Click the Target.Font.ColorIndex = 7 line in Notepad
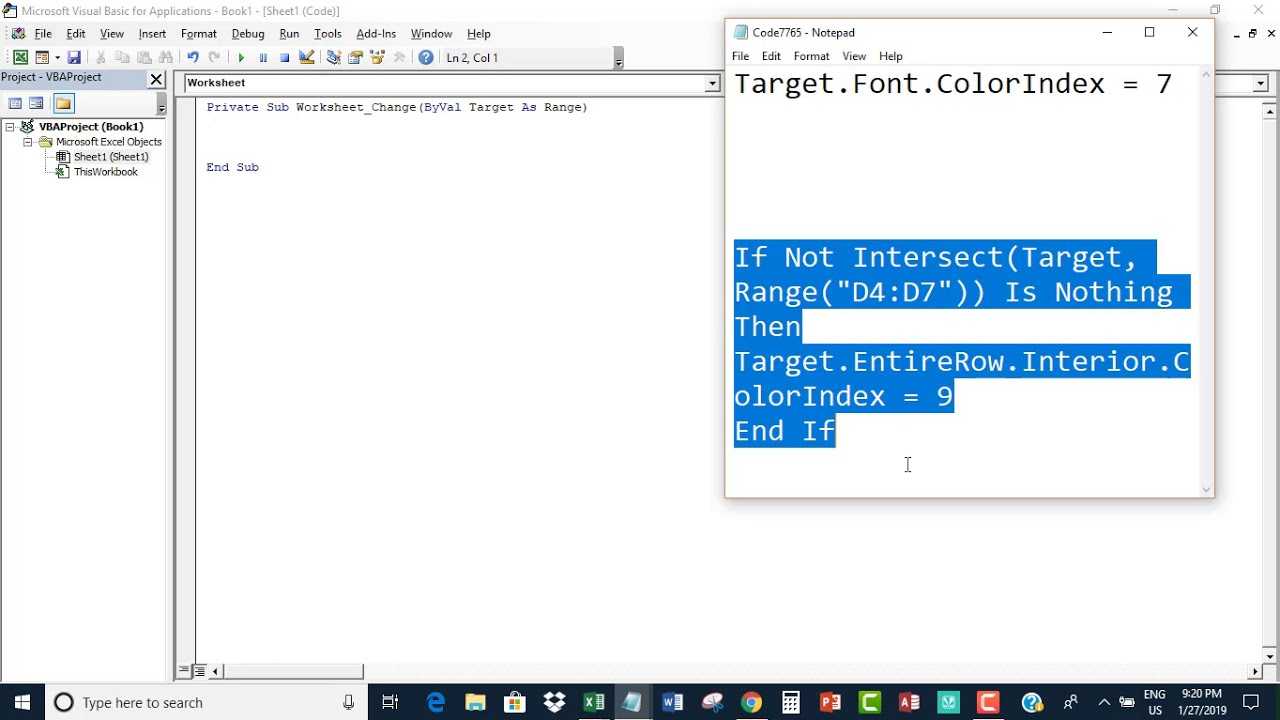 953,84
